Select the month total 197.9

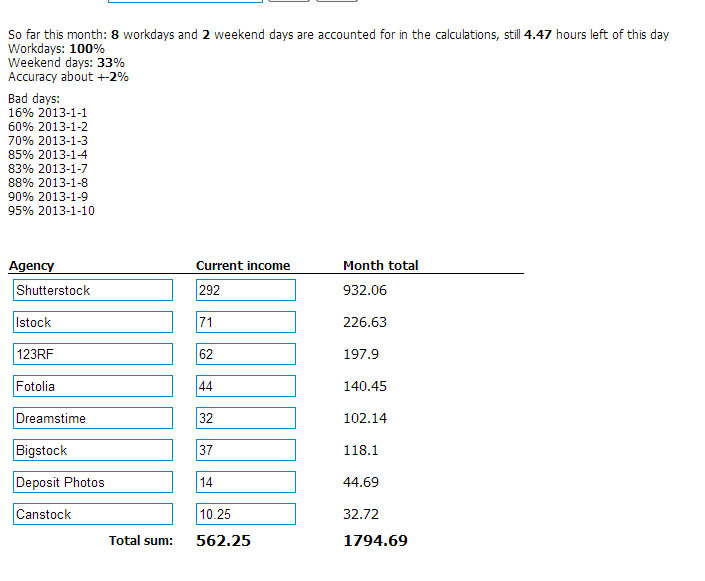click(x=361, y=354)
